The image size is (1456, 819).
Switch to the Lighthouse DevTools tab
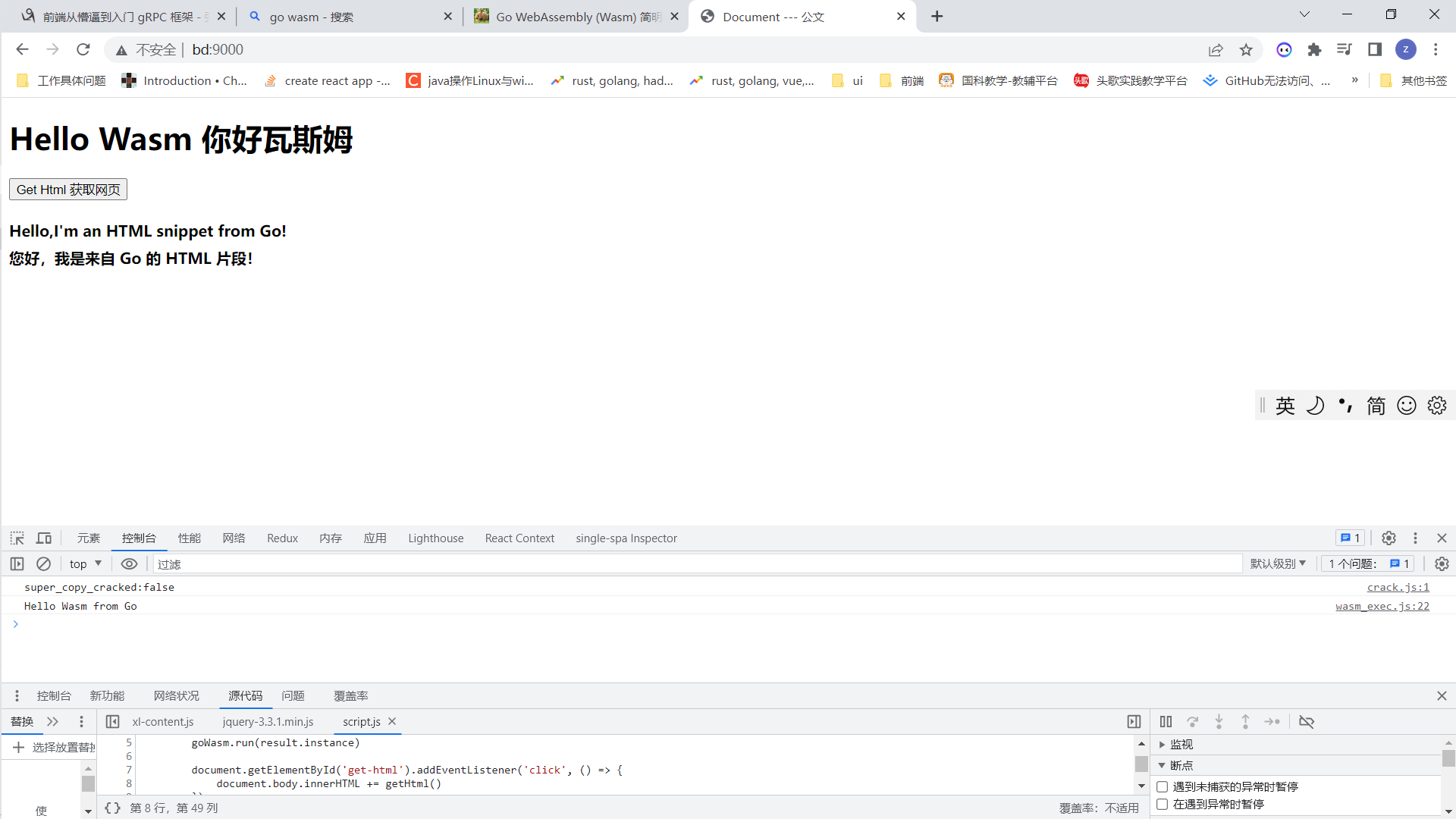click(435, 538)
